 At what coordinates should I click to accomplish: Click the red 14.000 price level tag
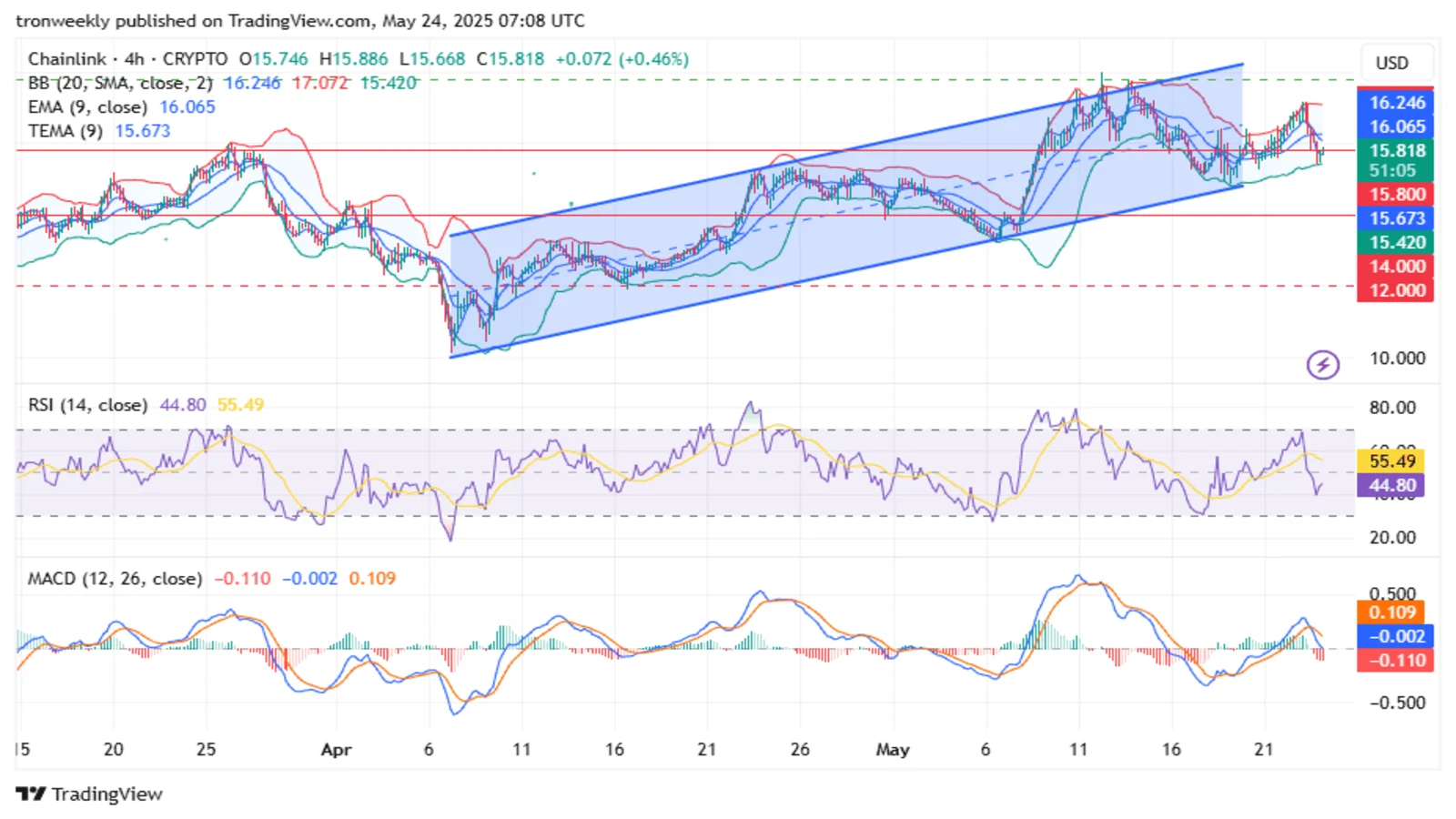(x=1395, y=266)
